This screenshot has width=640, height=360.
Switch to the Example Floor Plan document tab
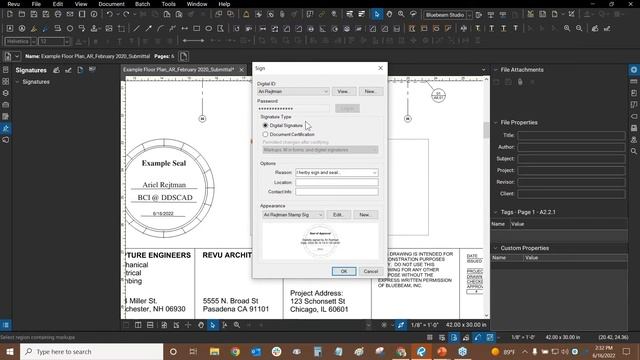coord(179,70)
